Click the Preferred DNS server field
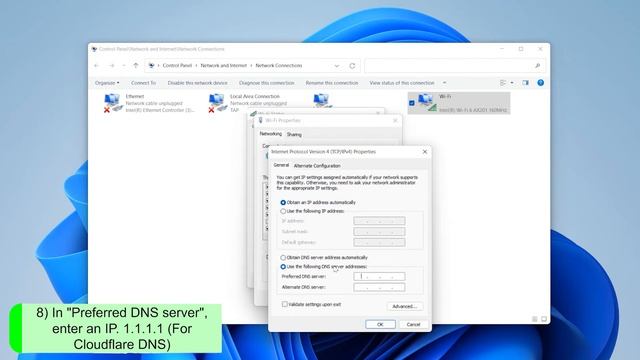This screenshot has height=360, width=640. (x=379, y=276)
